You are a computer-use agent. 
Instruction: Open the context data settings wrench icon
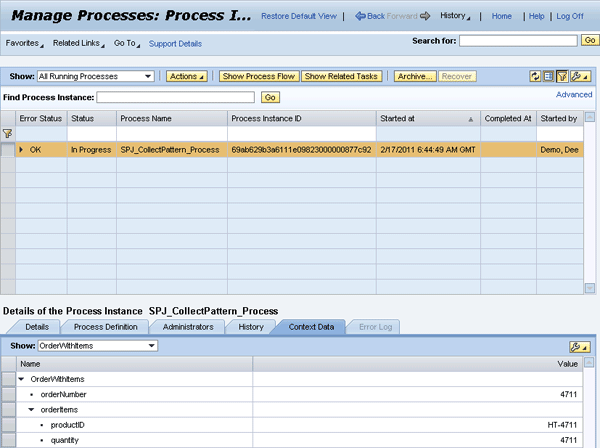click(579, 346)
